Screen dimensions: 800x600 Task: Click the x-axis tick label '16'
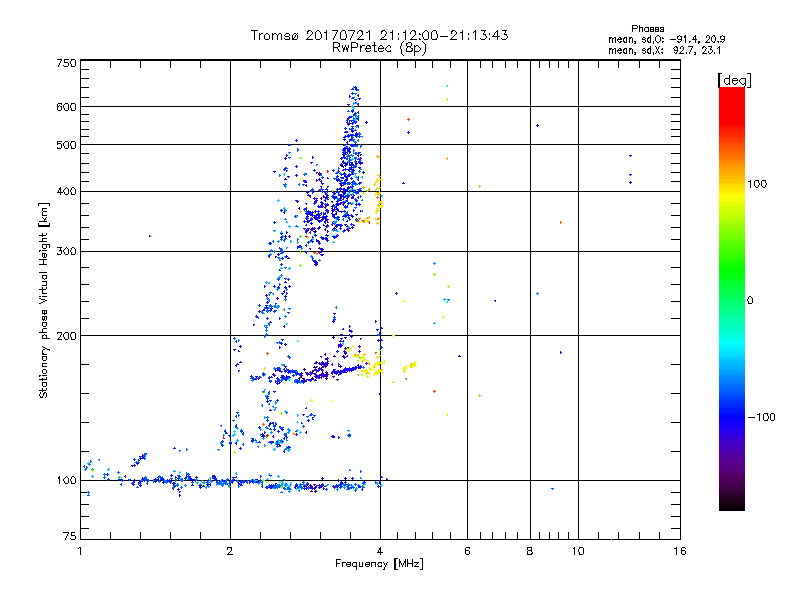680,551
